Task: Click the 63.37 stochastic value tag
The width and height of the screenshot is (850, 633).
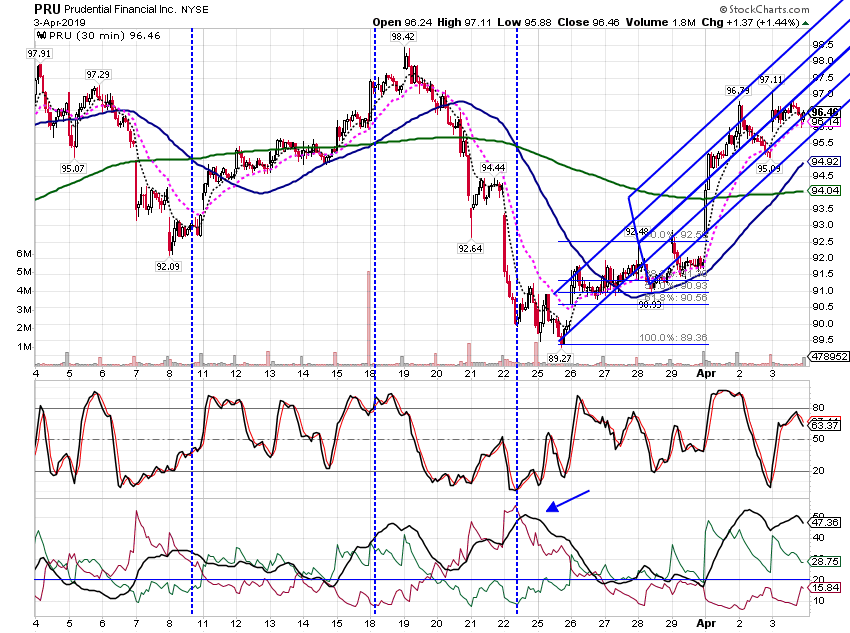Action: coord(825,425)
